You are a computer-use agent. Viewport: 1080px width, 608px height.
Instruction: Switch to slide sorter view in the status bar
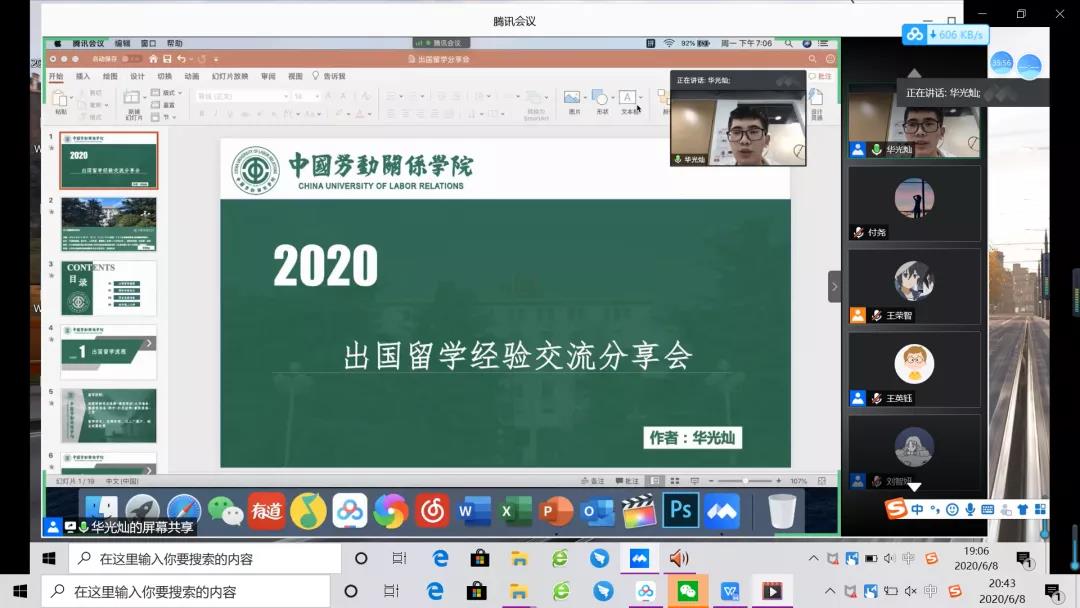(675, 481)
